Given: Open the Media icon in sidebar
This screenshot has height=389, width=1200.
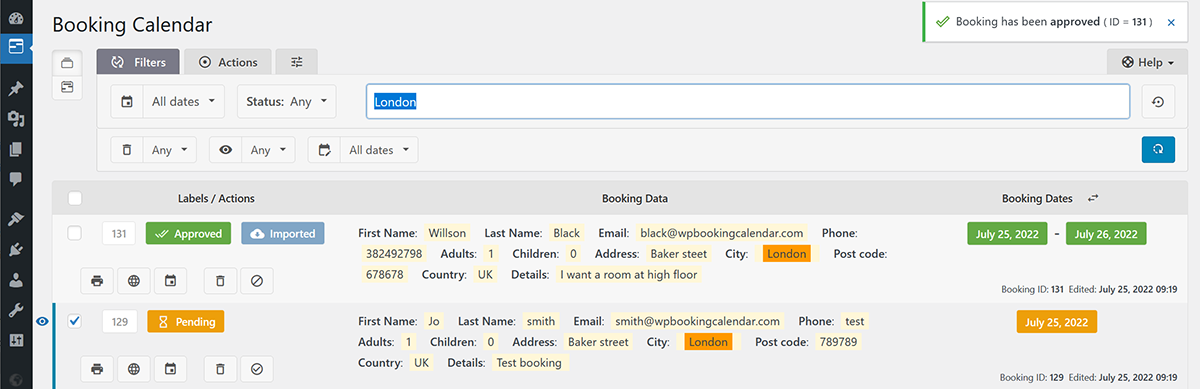Looking at the screenshot, I should (x=16, y=120).
